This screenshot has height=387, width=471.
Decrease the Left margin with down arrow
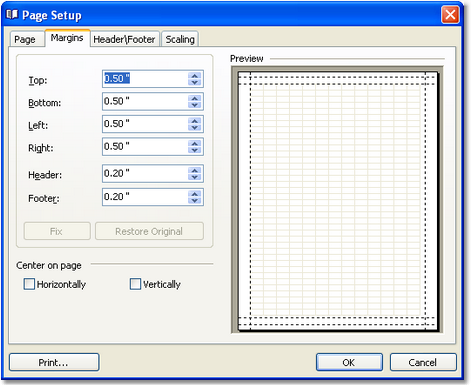[x=195, y=128]
